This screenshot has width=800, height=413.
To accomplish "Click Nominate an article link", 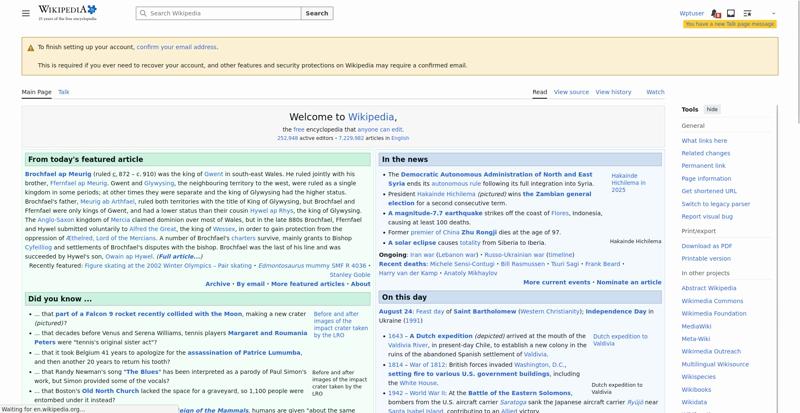I will point(629,282).
